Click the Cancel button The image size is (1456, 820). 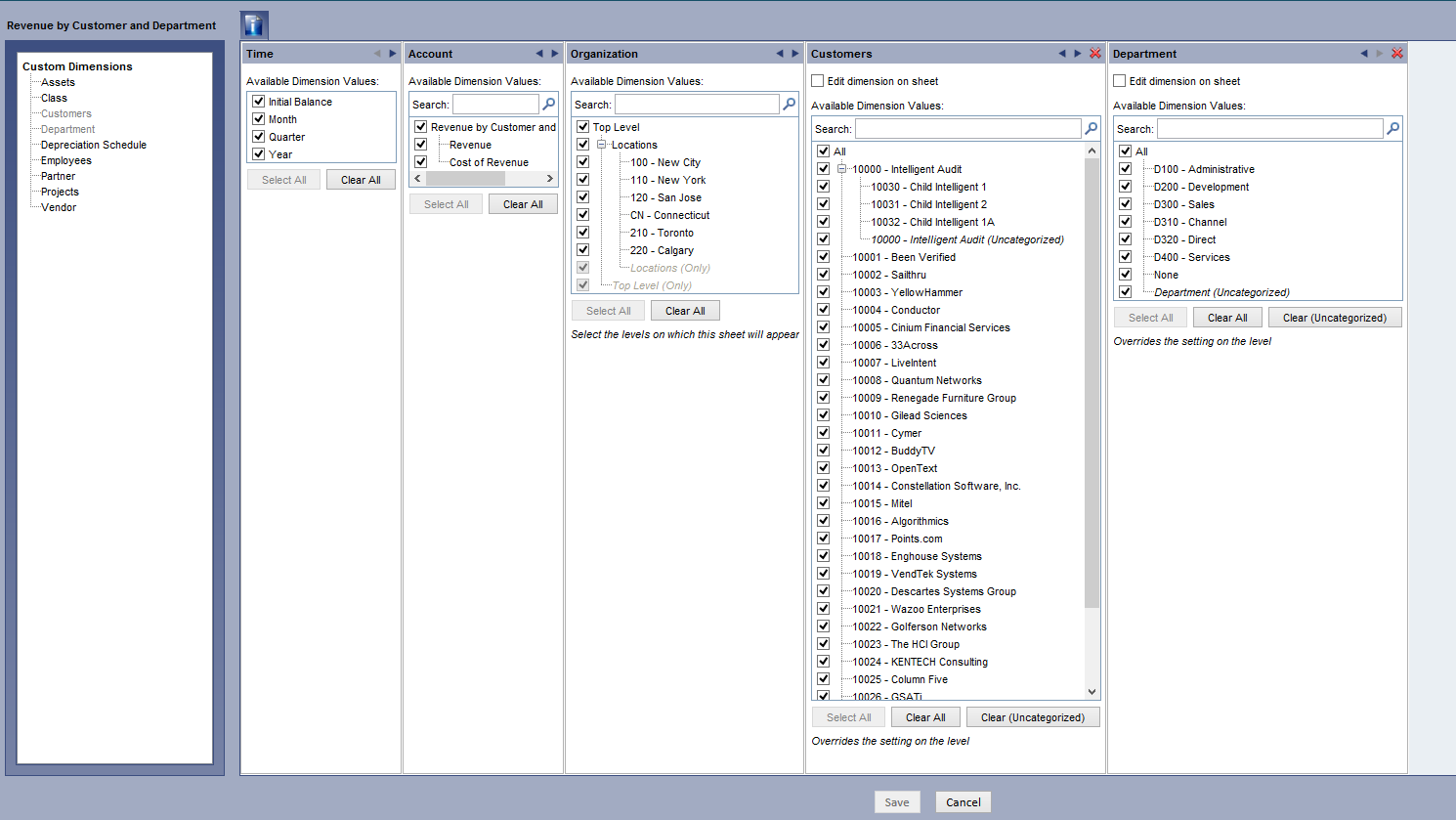tap(964, 802)
